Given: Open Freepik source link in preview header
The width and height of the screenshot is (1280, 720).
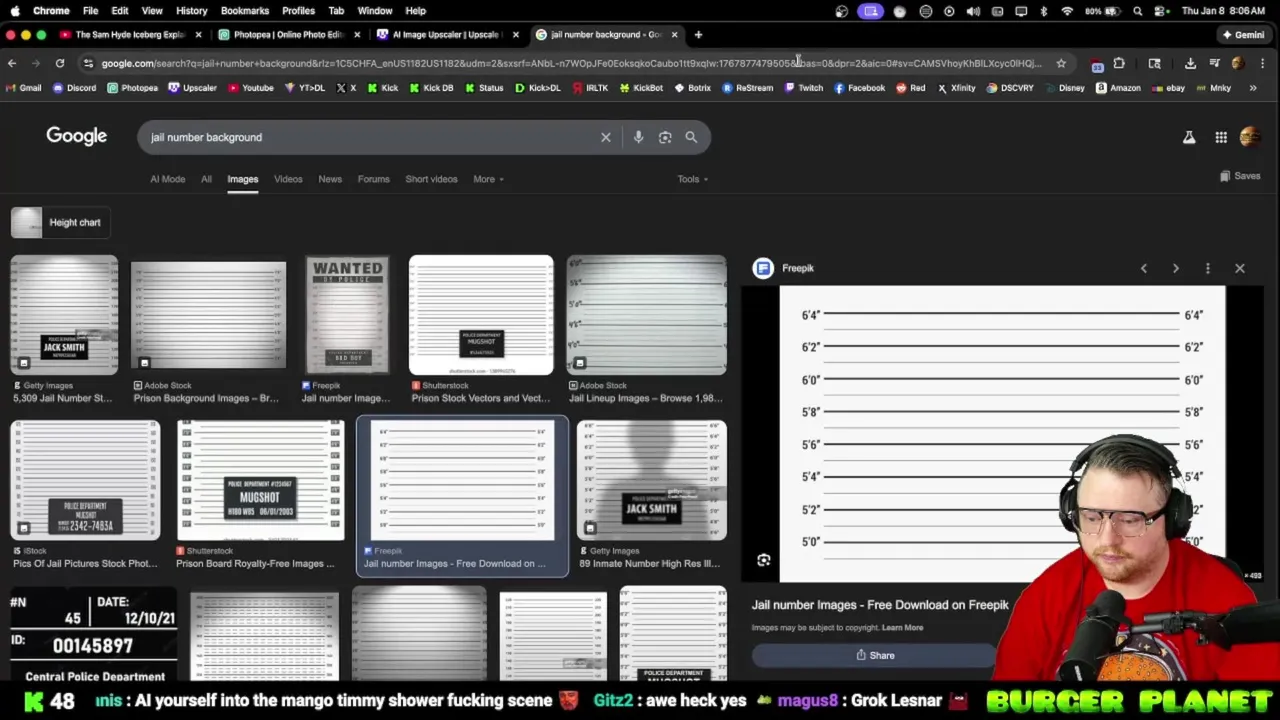Looking at the screenshot, I should tap(785, 268).
